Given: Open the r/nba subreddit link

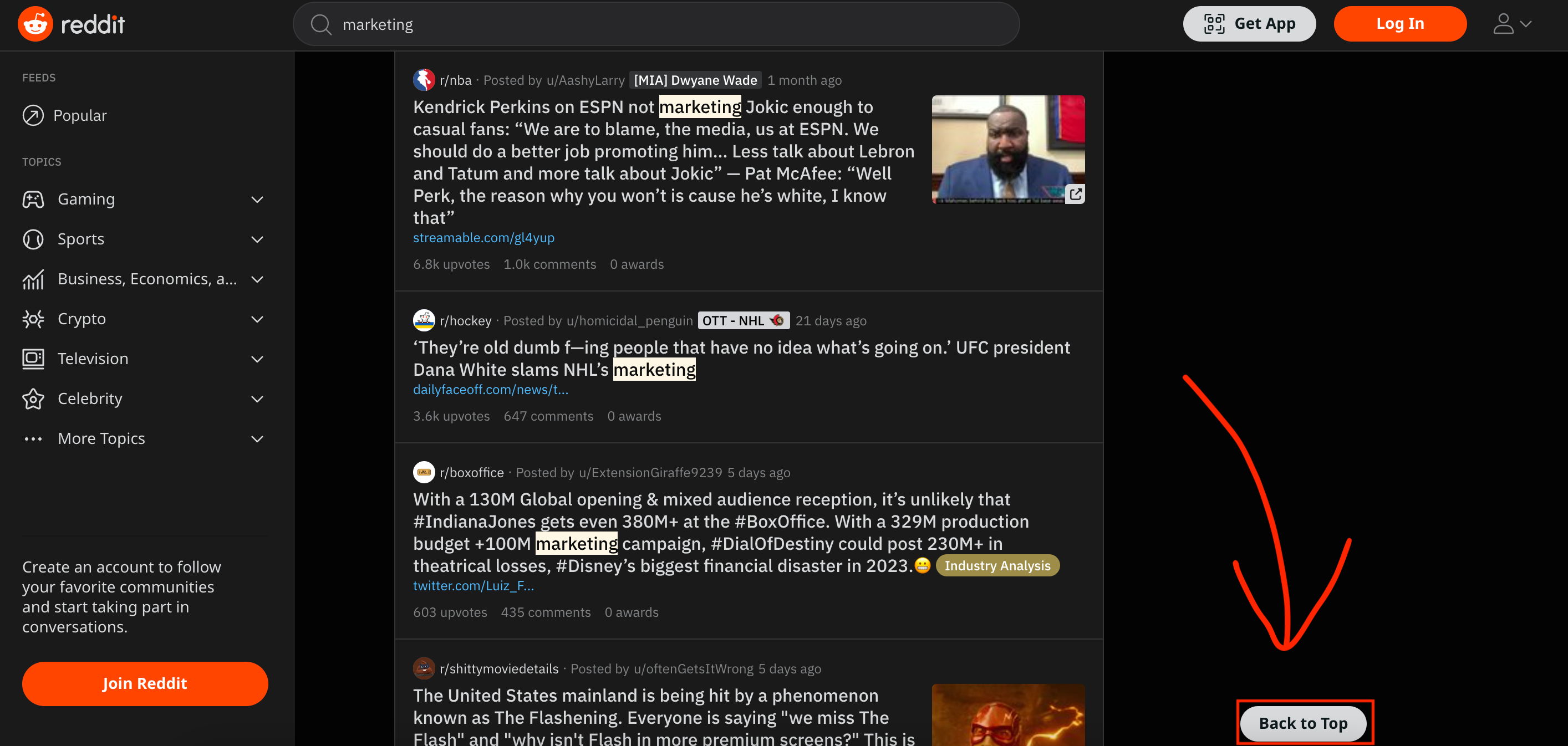Looking at the screenshot, I should click(x=454, y=80).
